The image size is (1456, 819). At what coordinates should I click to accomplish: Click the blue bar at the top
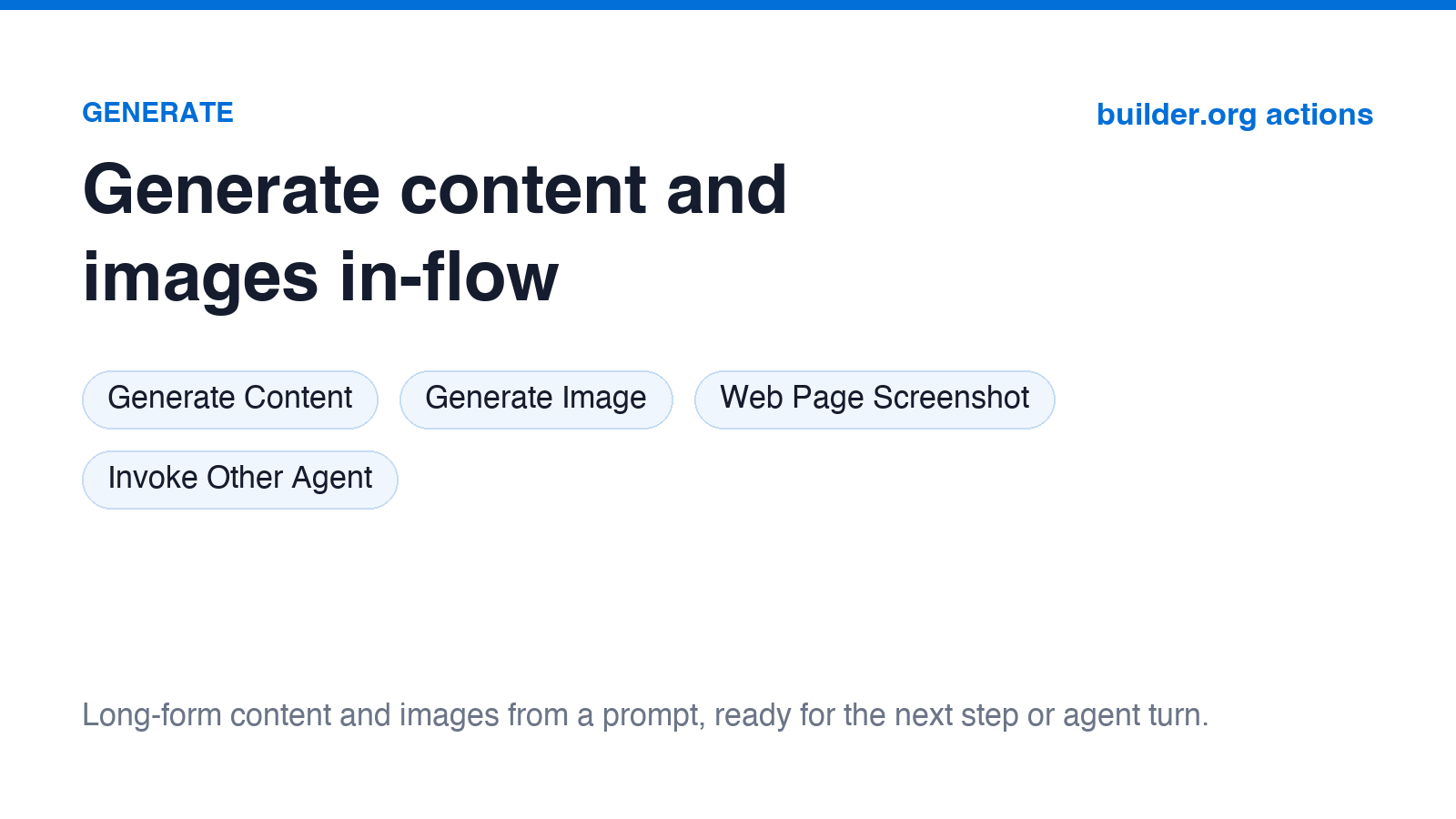[x=728, y=5]
